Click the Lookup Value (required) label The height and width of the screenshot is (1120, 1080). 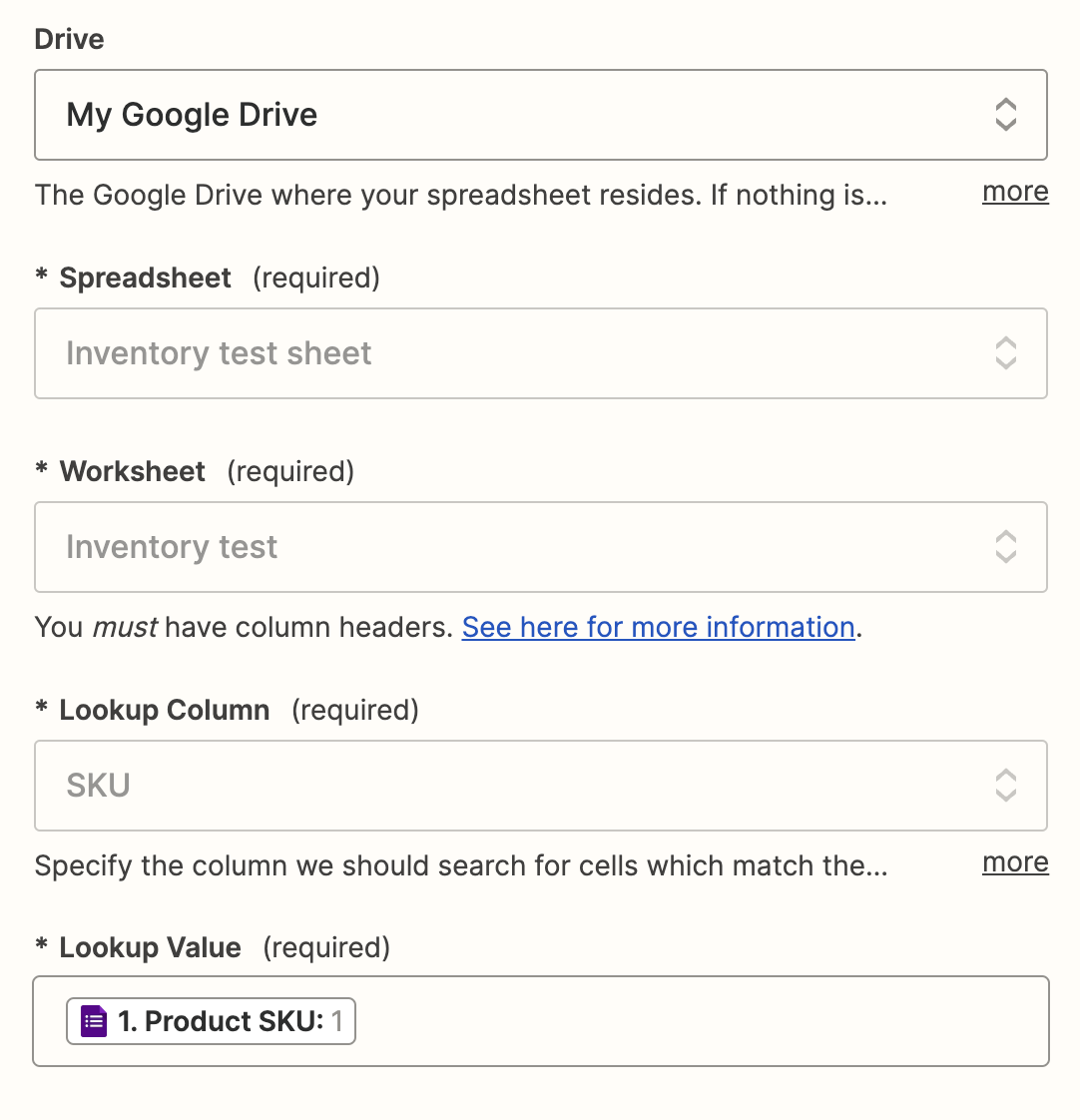point(151,947)
